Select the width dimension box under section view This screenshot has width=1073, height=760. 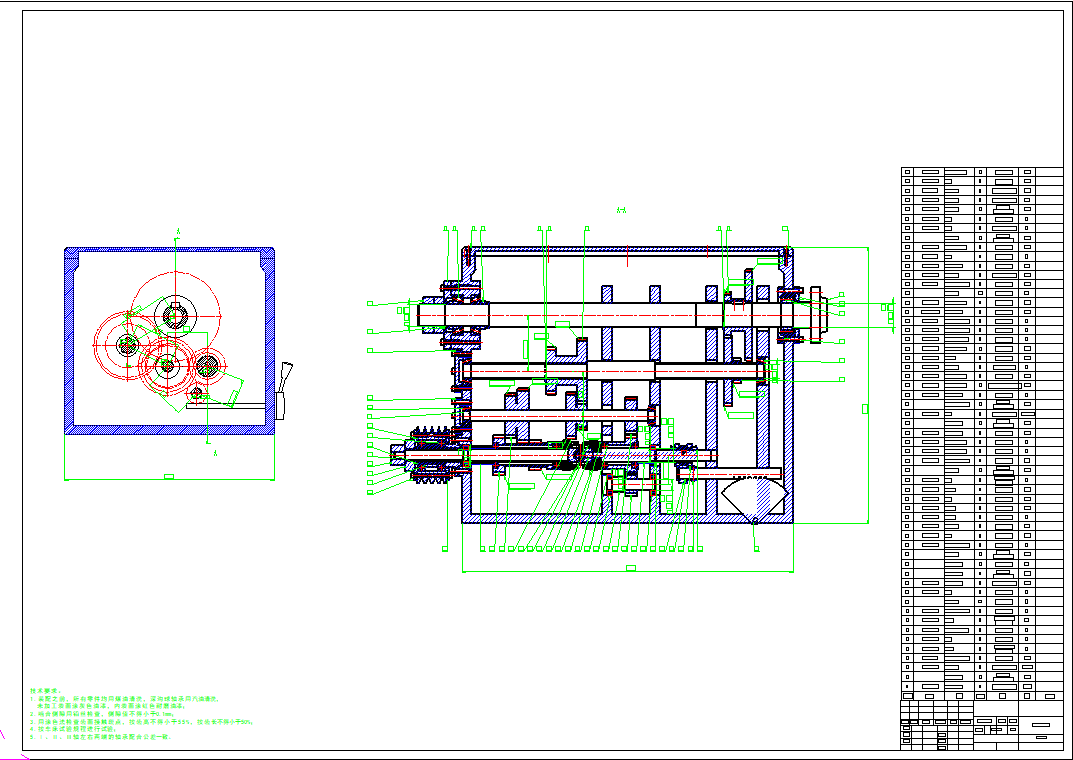(630, 568)
